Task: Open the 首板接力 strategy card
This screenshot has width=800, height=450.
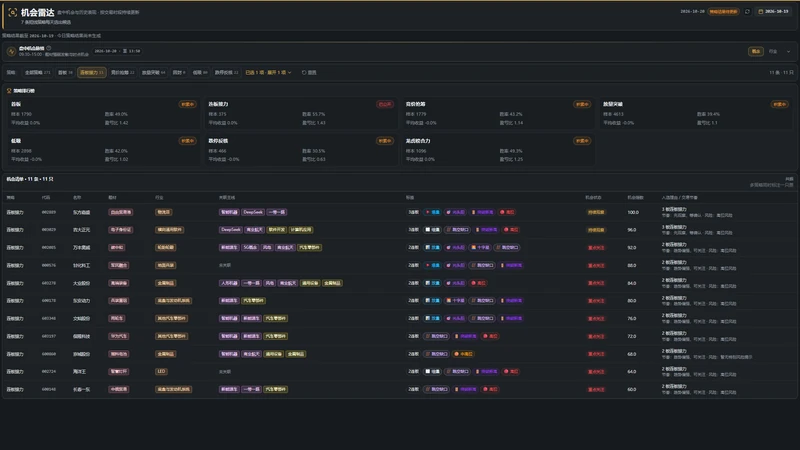Action: (301, 113)
